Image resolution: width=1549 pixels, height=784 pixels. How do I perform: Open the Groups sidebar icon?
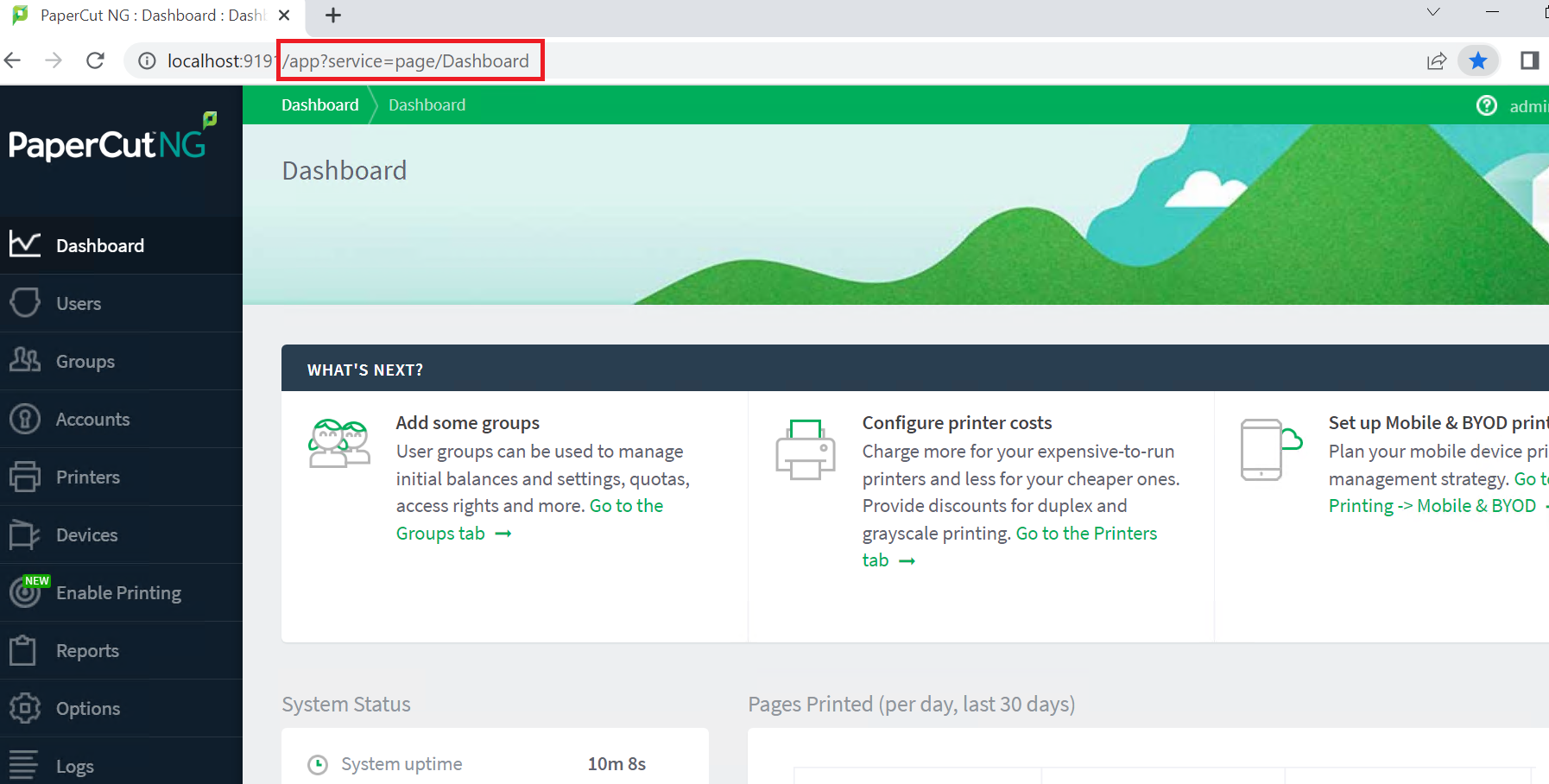[25, 360]
